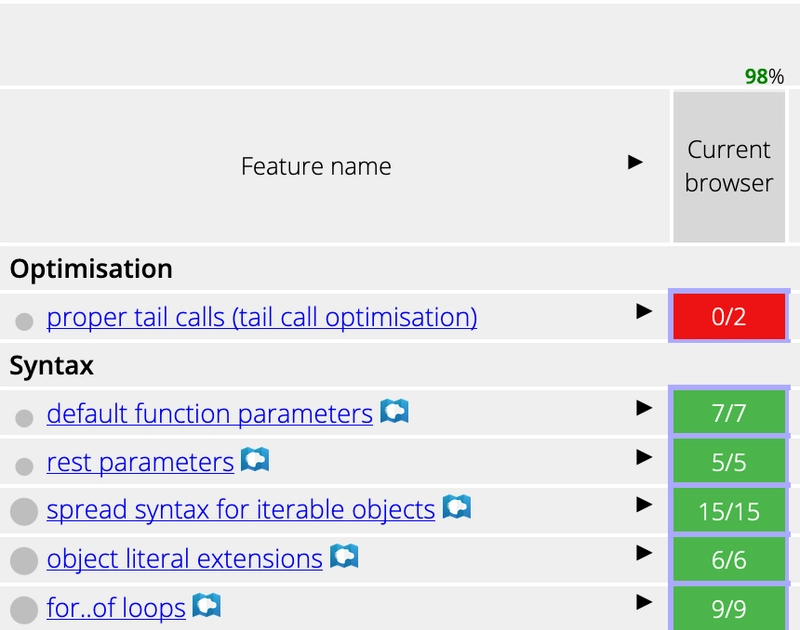Expand the default function parameters subtests arrow
Screen dimensions: 800x630
(x=645, y=408)
